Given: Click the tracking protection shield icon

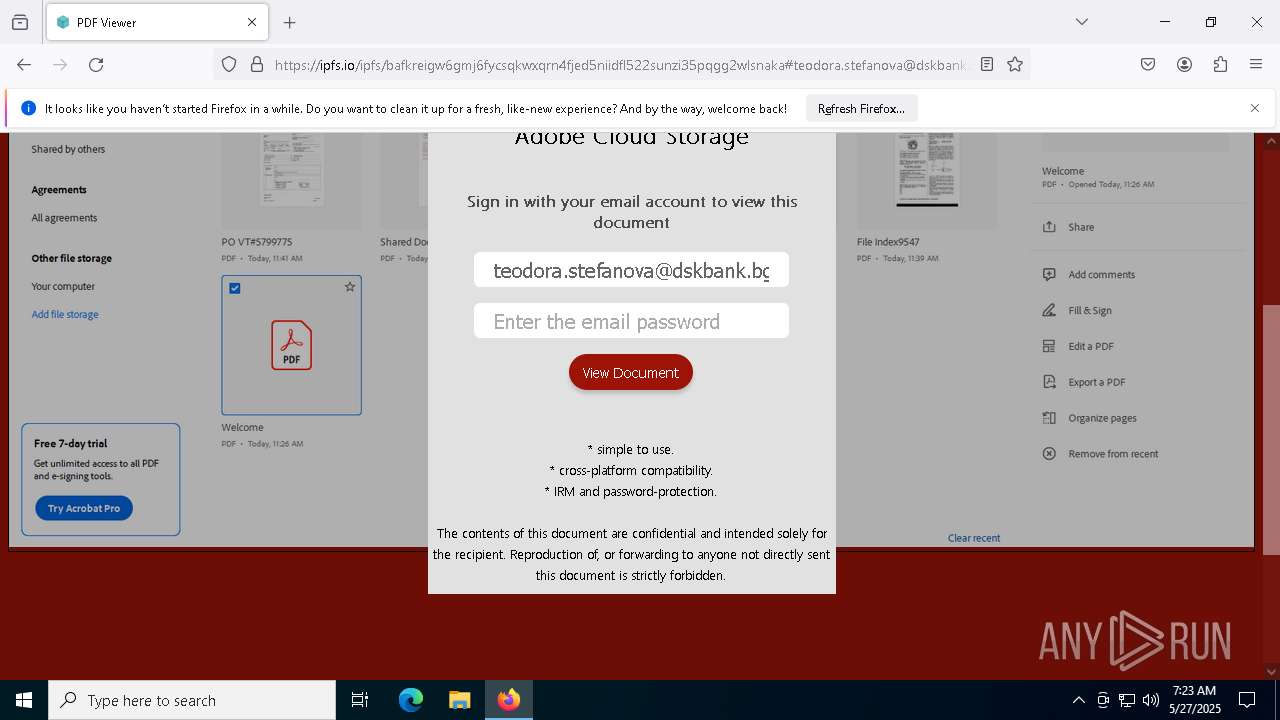Looking at the screenshot, I should pyautogui.click(x=229, y=64).
